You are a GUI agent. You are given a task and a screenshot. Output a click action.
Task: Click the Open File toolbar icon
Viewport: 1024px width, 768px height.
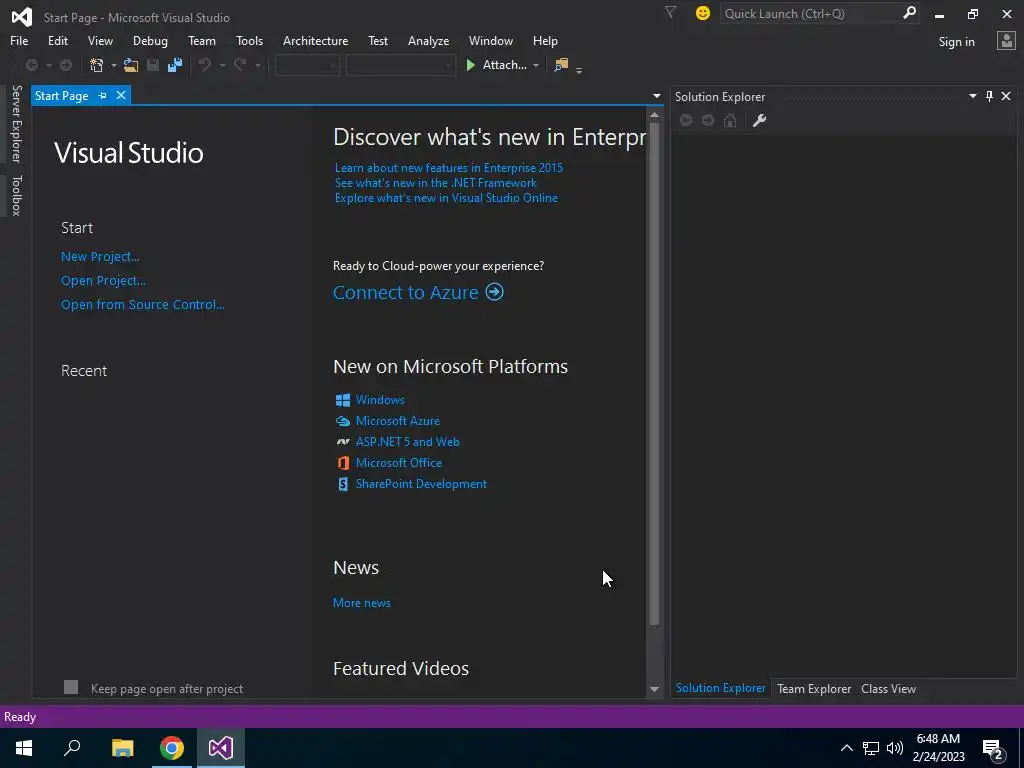[131, 65]
